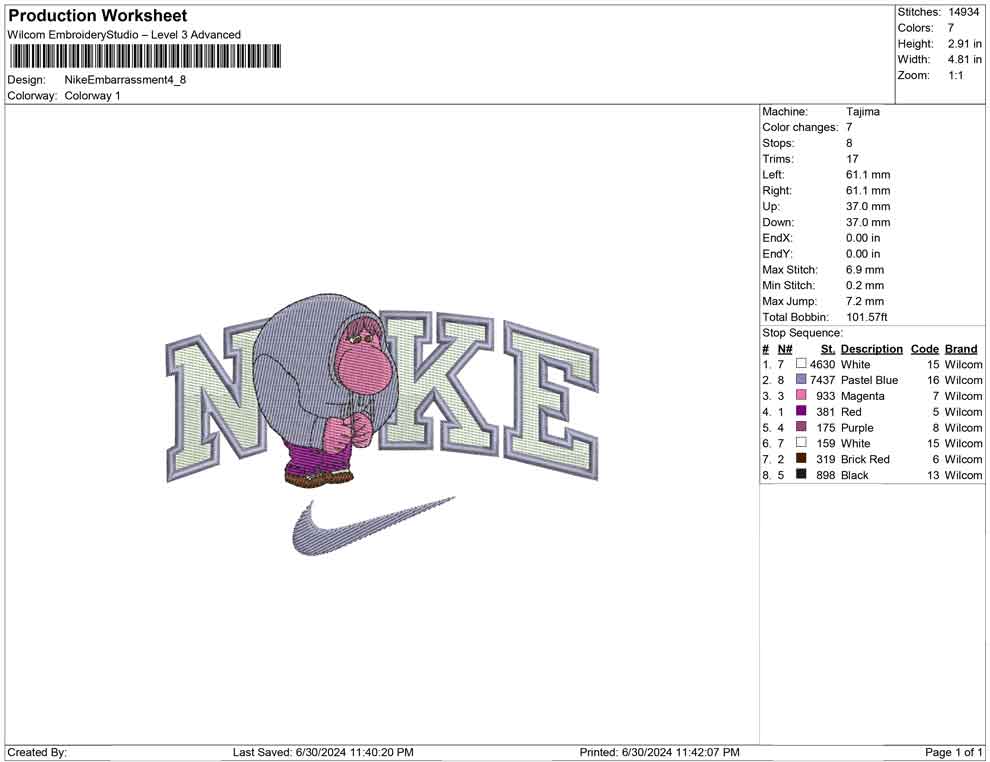Click the Height value 2.91 in
This screenshot has width=990, height=762.
964,44
